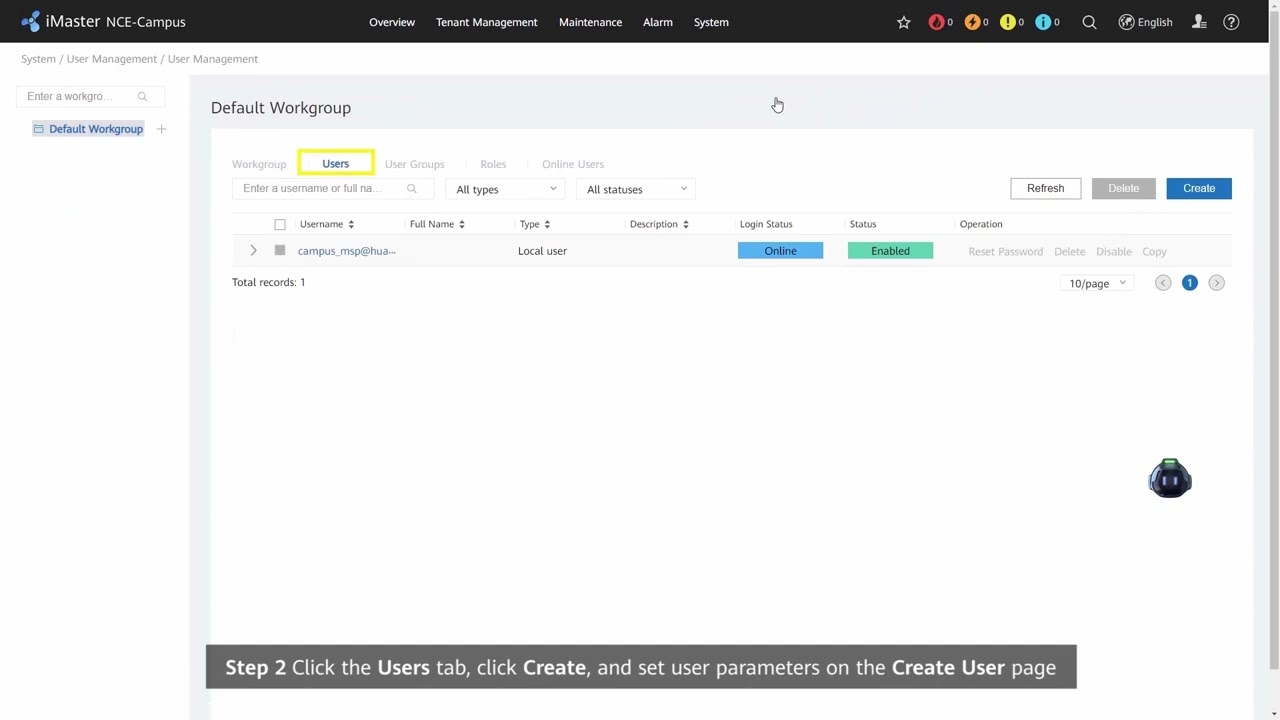The height and width of the screenshot is (720, 1280).
Task: Switch to the User Groups tab
Action: (414, 164)
